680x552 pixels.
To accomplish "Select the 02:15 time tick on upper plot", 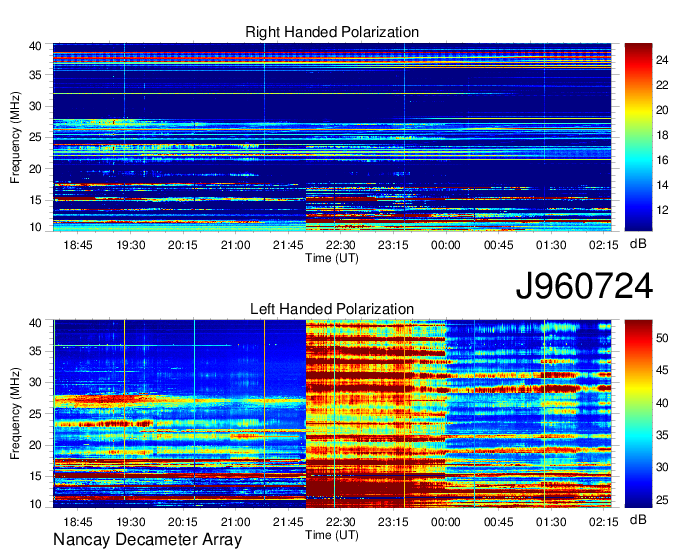I will point(603,245).
